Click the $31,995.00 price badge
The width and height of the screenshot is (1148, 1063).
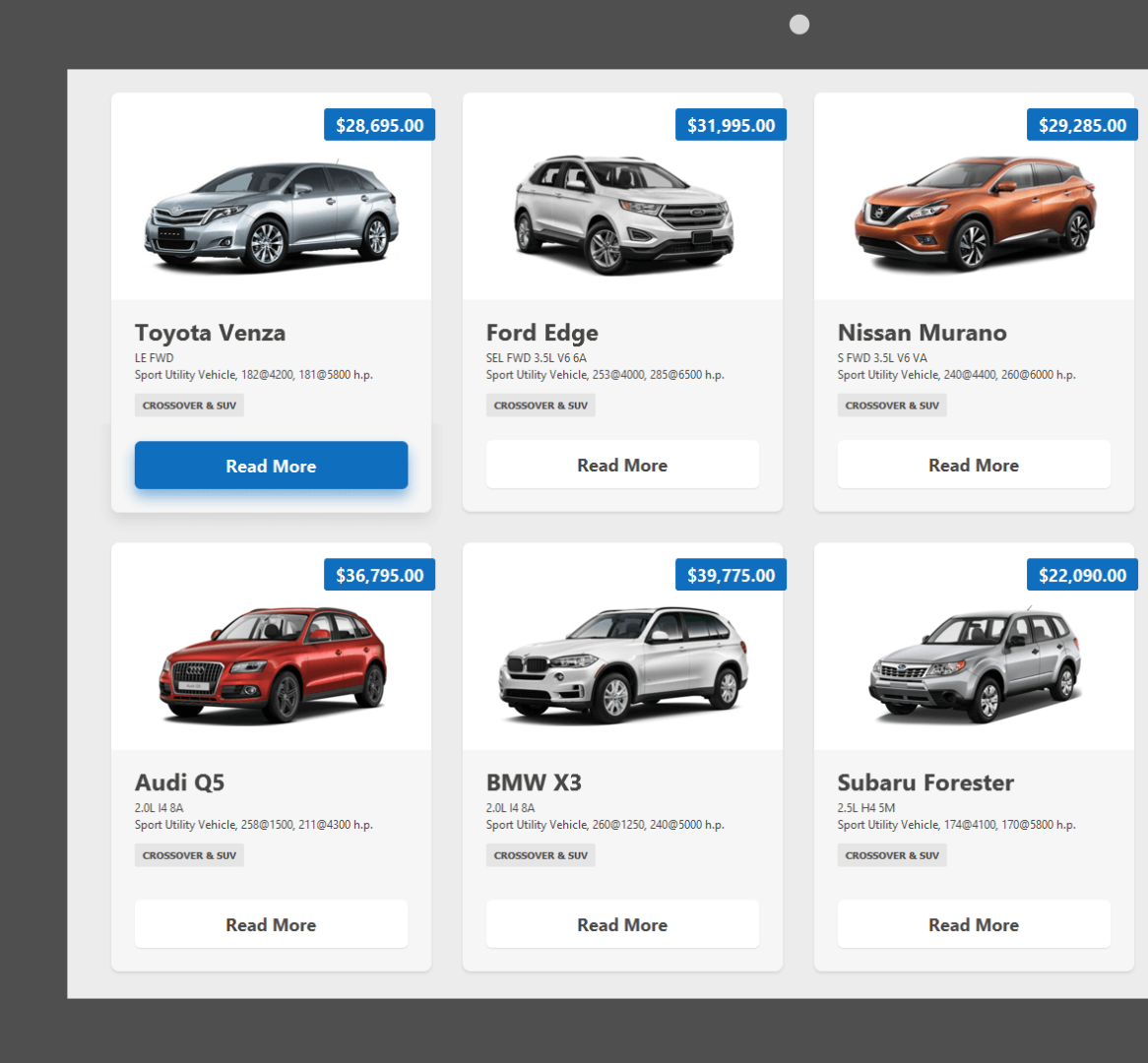pos(731,125)
